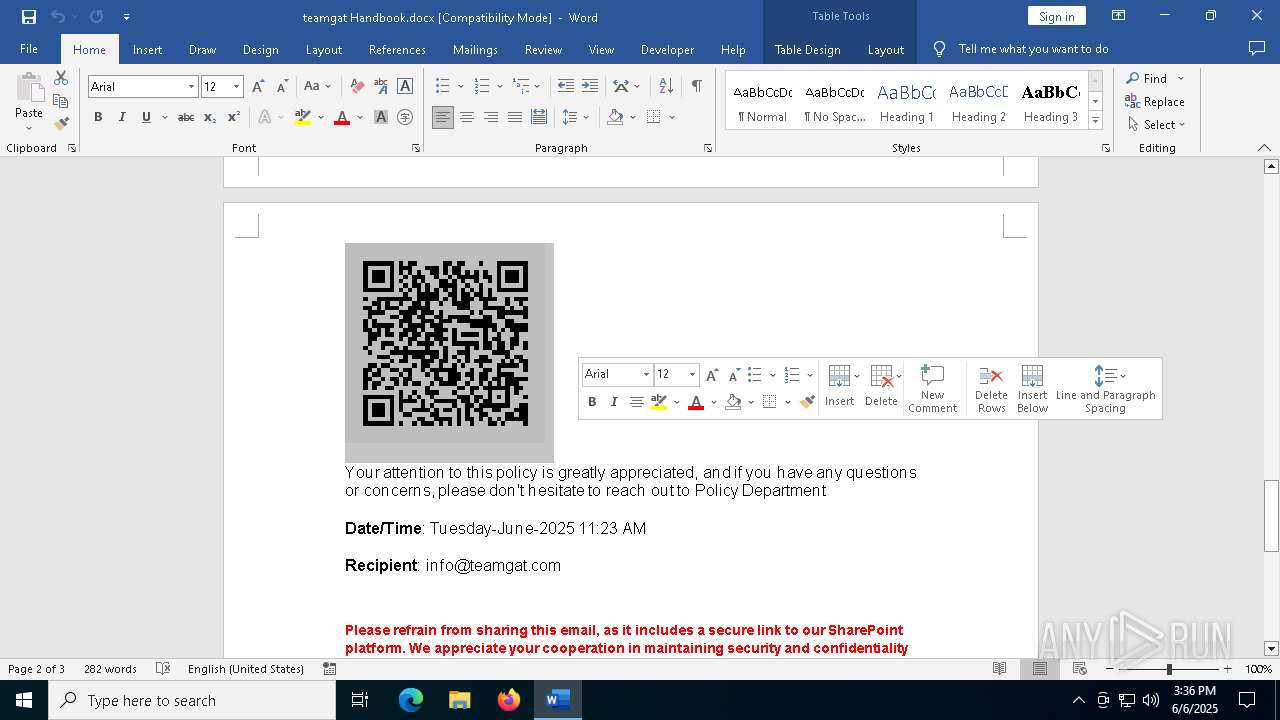Screen dimensions: 1280x720
Task: Toggle Show/Hide paragraph marks
Action: pos(696,87)
